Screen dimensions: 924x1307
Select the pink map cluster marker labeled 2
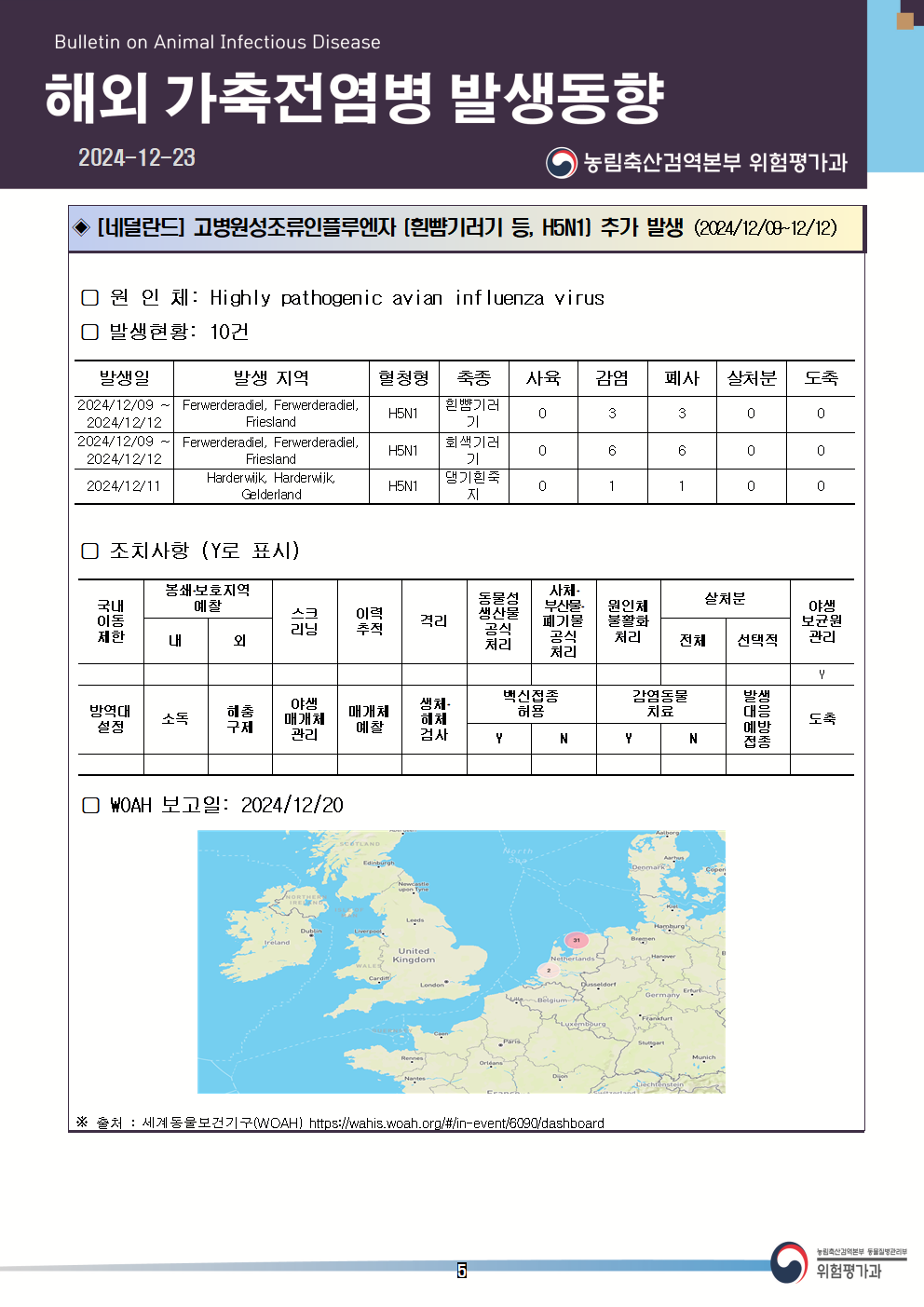pyautogui.click(x=549, y=970)
